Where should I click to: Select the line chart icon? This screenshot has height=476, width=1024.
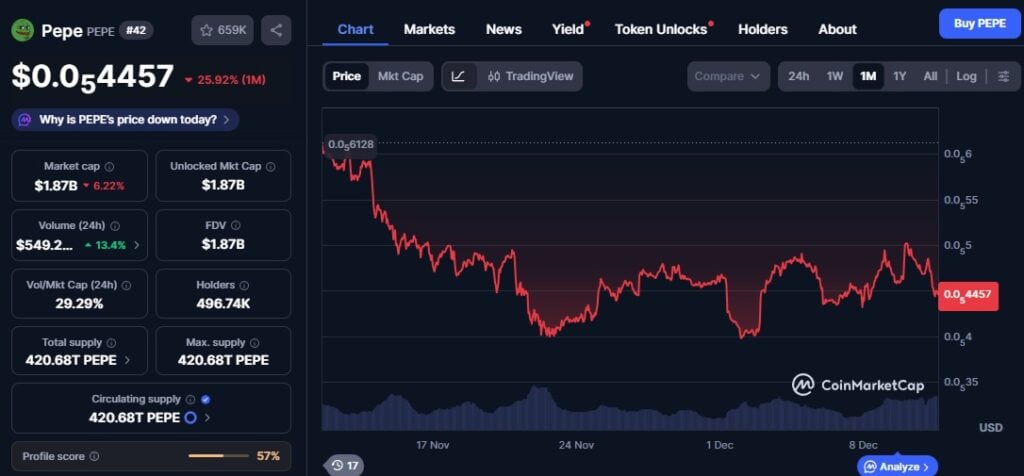[x=458, y=76]
